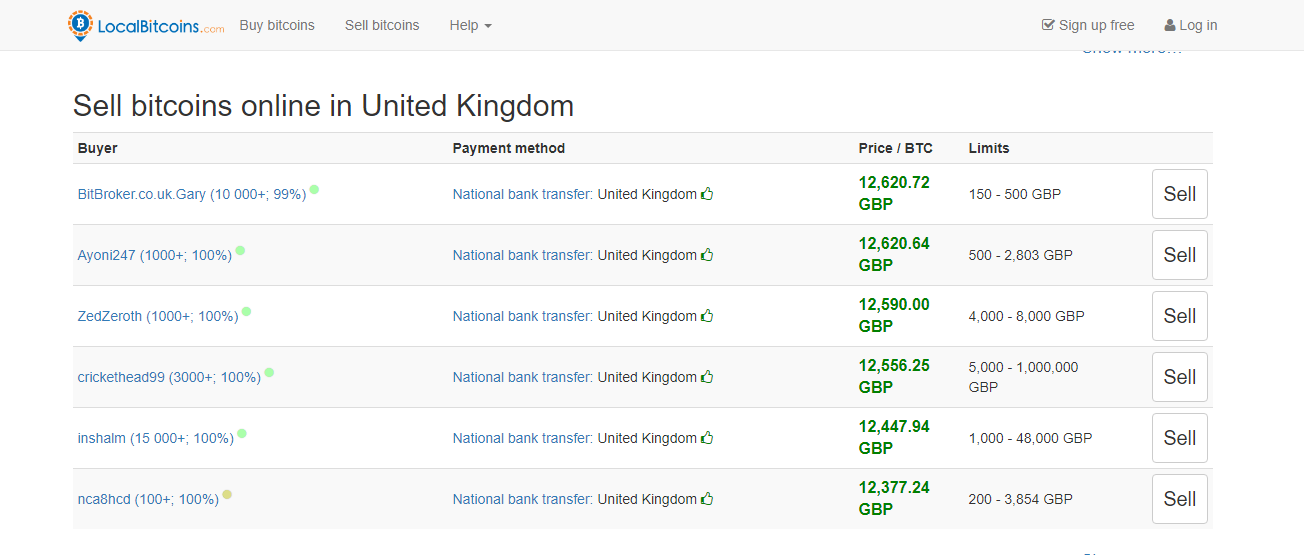The width and height of the screenshot is (1304, 555).
Task: Click the Payment method column header
Action: coord(509,148)
